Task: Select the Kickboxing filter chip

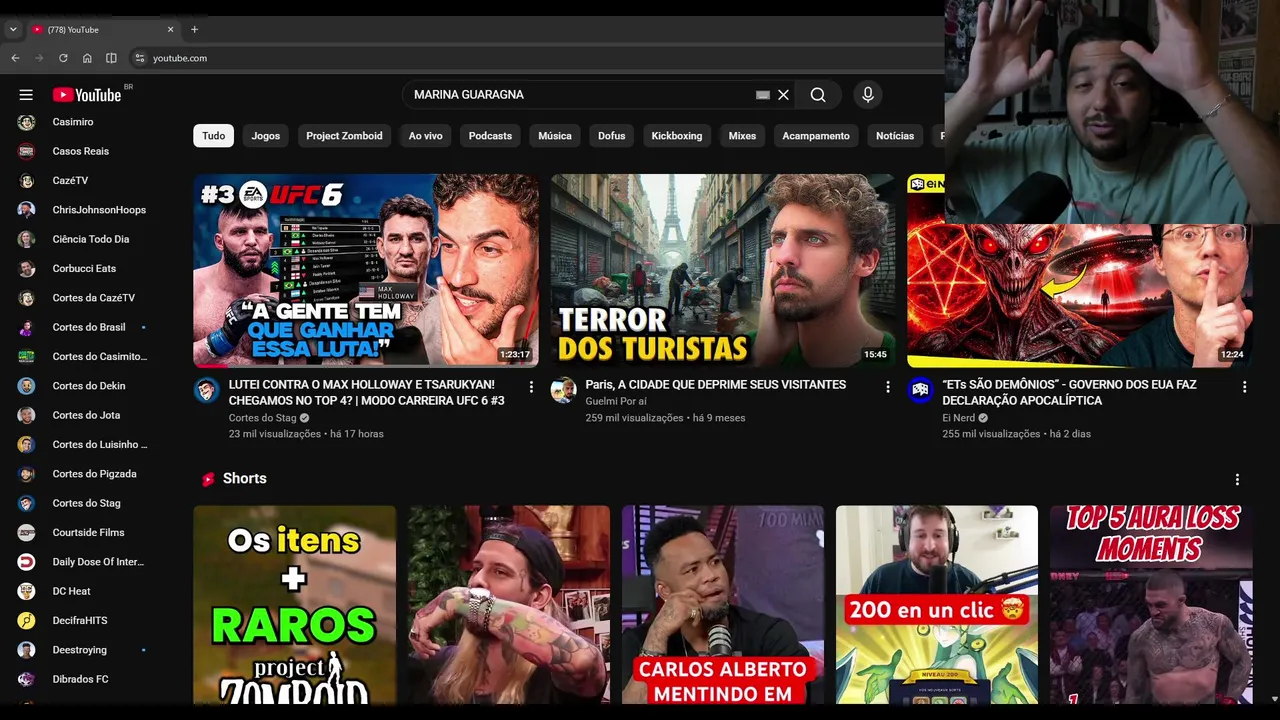Action: pyautogui.click(x=677, y=136)
